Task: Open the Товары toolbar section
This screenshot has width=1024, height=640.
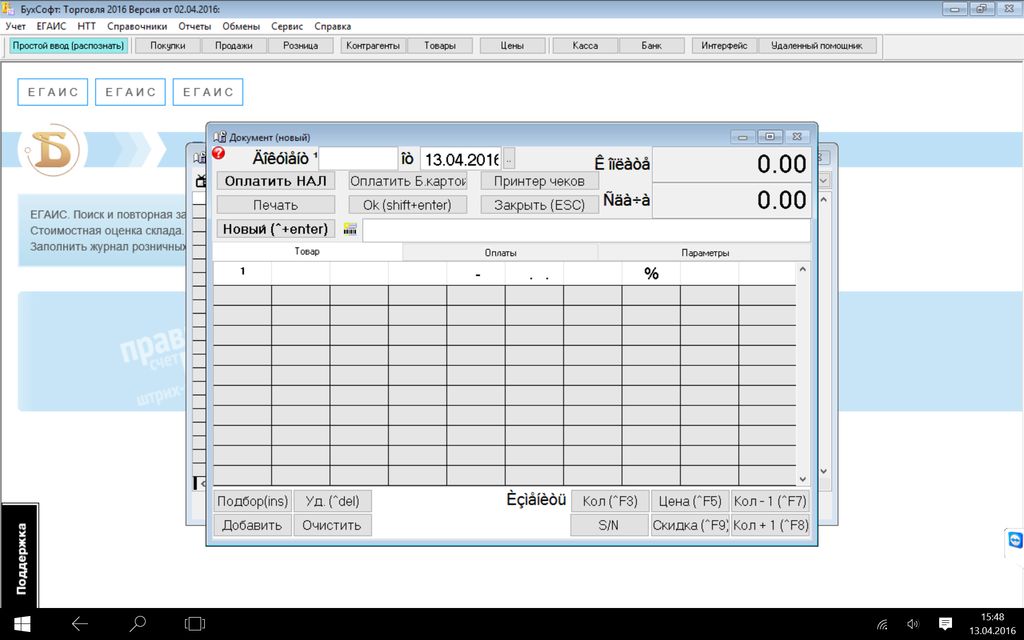Action: [439, 46]
